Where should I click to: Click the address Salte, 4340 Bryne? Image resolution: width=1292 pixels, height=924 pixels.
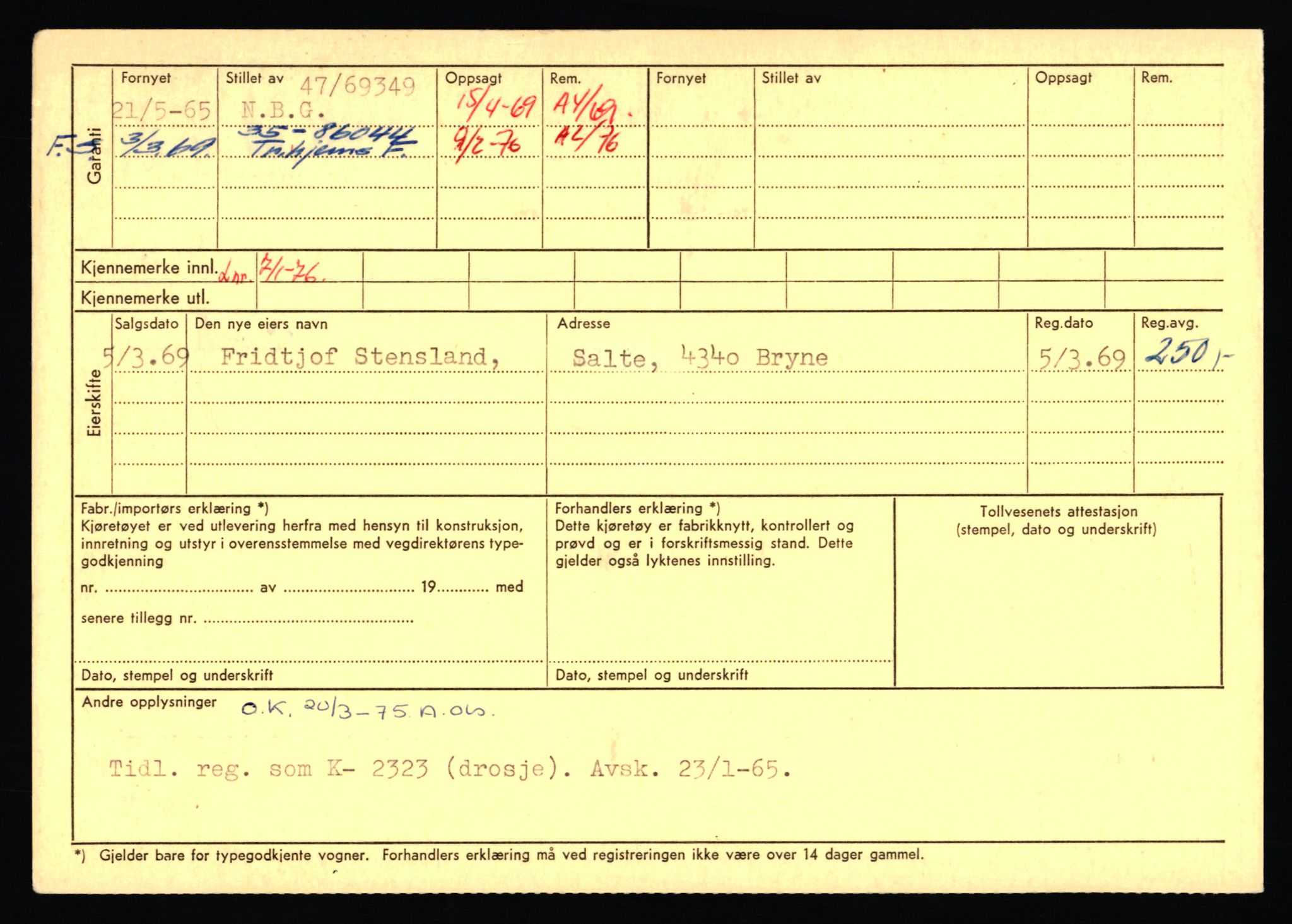click(700, 358)
